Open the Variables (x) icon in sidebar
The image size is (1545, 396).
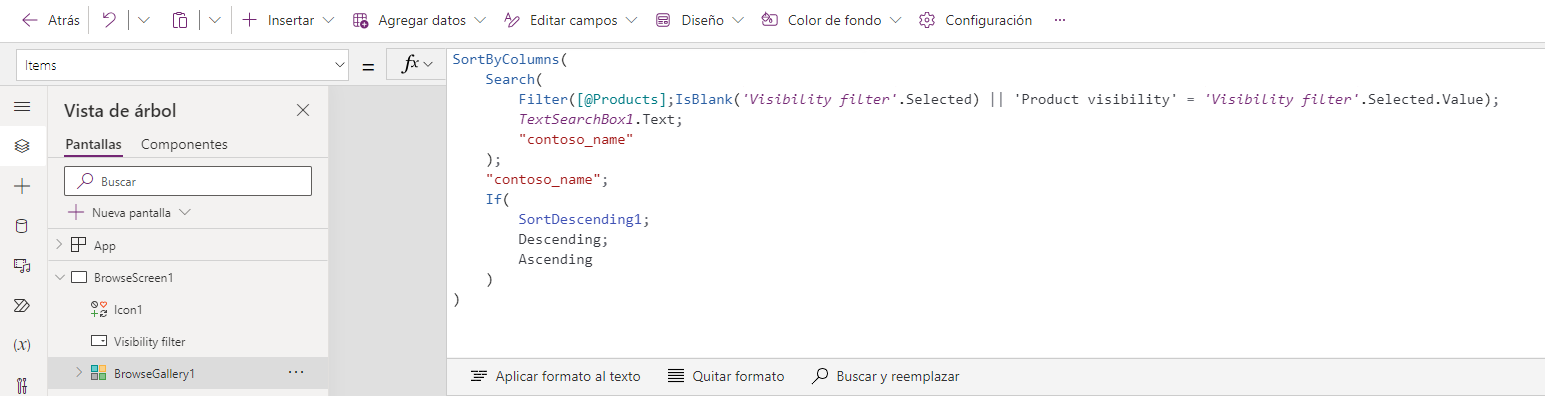coord(22,345)
